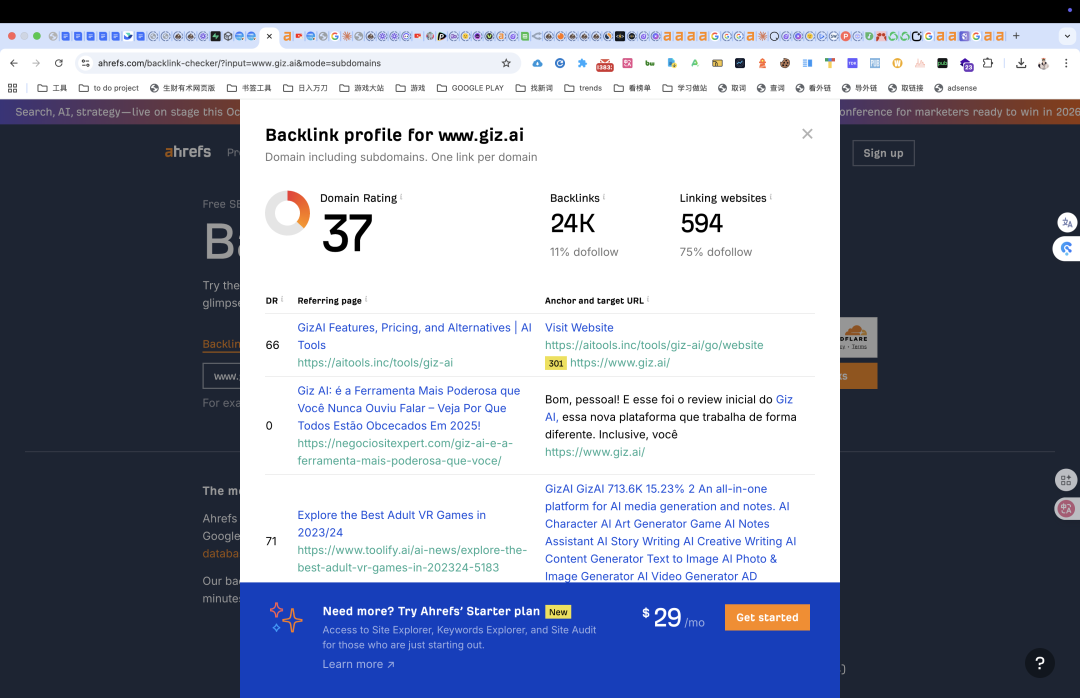Go forward in browser history
The height and width of the screenshot is (698, 1080).
[36, 63]
